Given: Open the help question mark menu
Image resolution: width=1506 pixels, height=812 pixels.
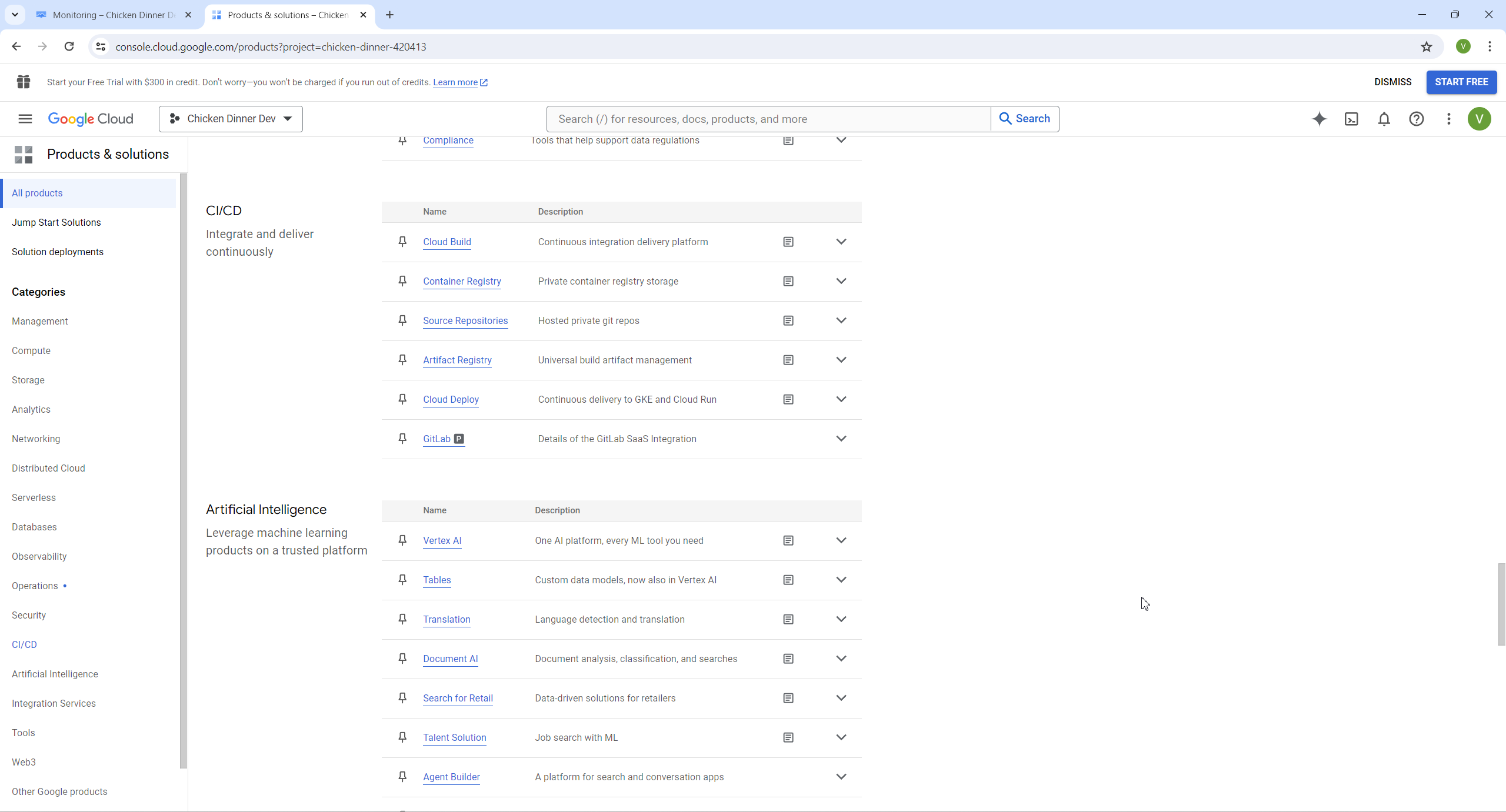Looking at the screenshot, I should [1417, 119].
